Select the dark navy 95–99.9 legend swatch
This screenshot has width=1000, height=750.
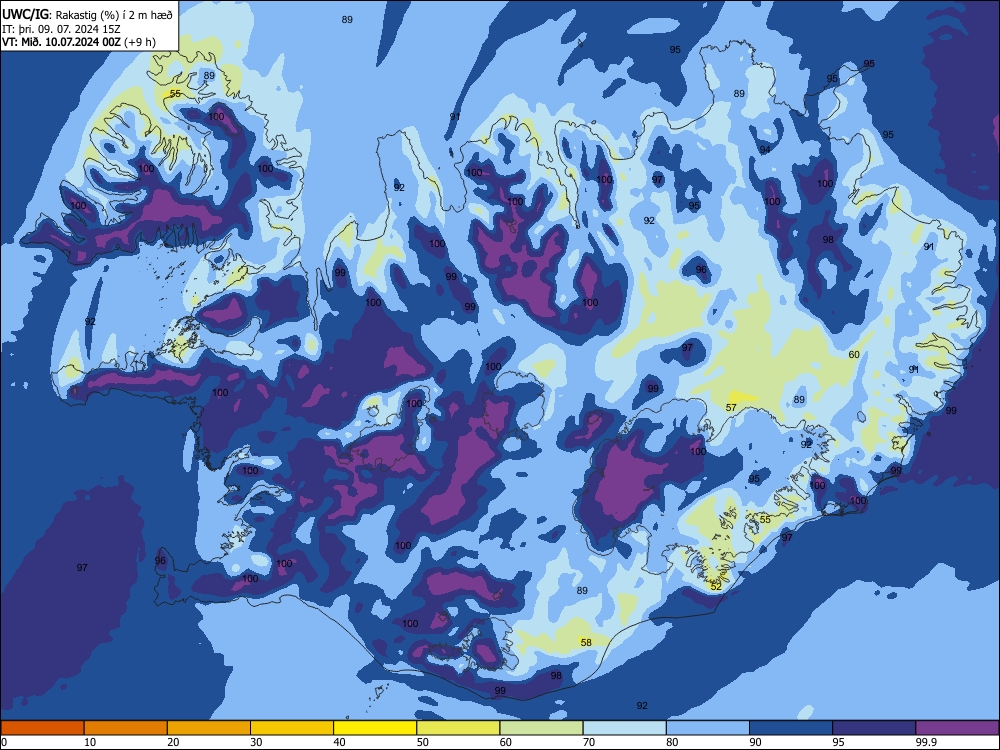pos(874,728)
